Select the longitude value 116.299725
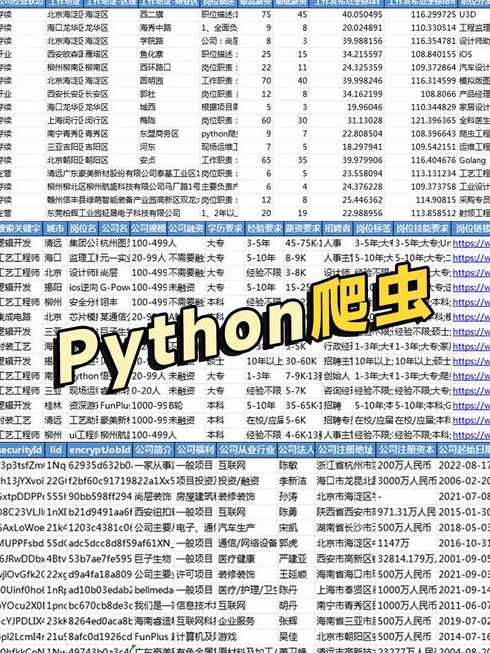Image resolution: width=490 pixels, height=653 pixels. [x=433, y=15]
